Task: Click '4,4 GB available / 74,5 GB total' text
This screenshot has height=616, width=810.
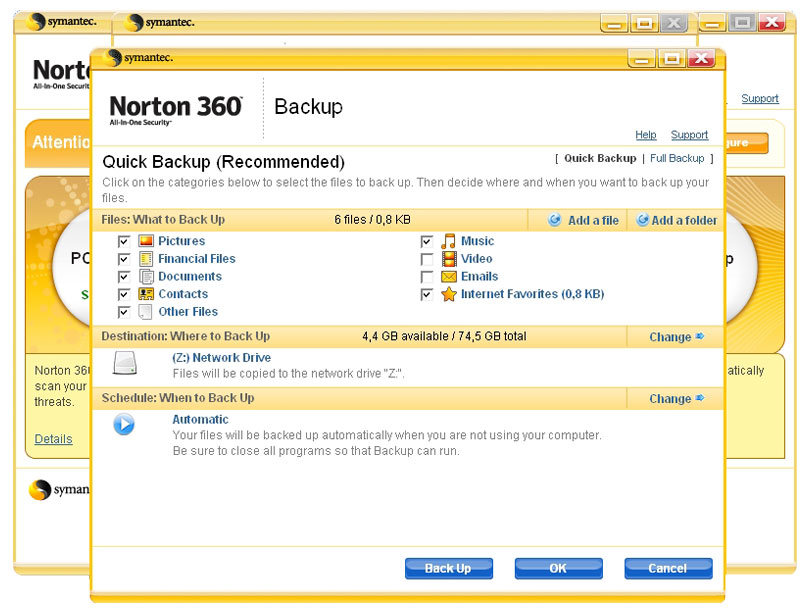Action: (444, 336)
